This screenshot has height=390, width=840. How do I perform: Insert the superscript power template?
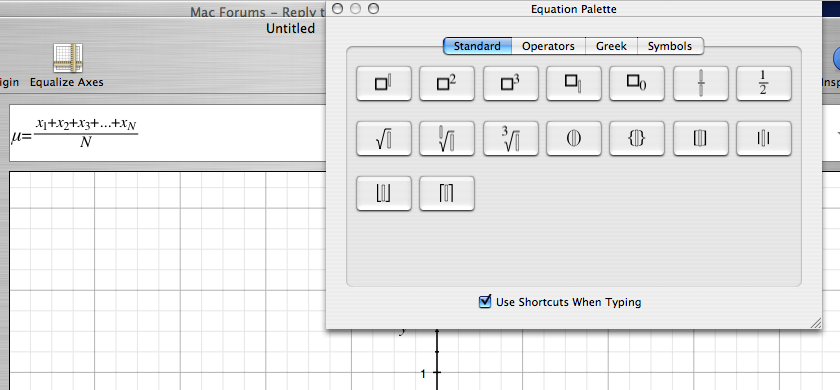pos(384,84)
